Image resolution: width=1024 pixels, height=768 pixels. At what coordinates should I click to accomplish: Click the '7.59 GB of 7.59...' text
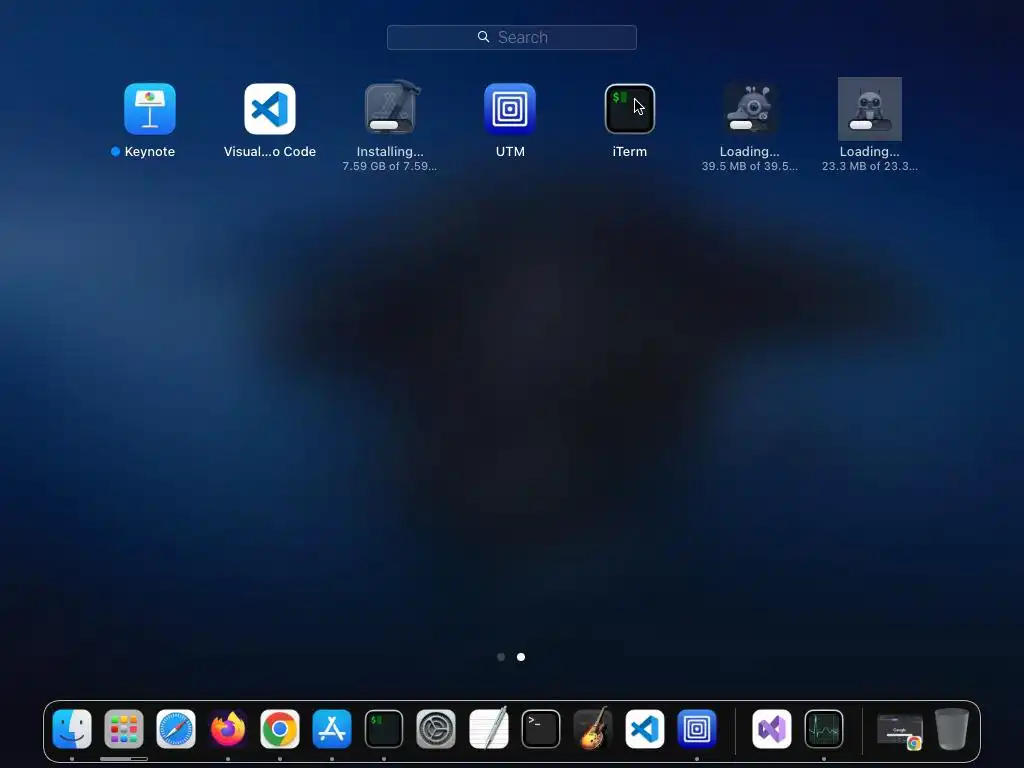tap(390, 167)
